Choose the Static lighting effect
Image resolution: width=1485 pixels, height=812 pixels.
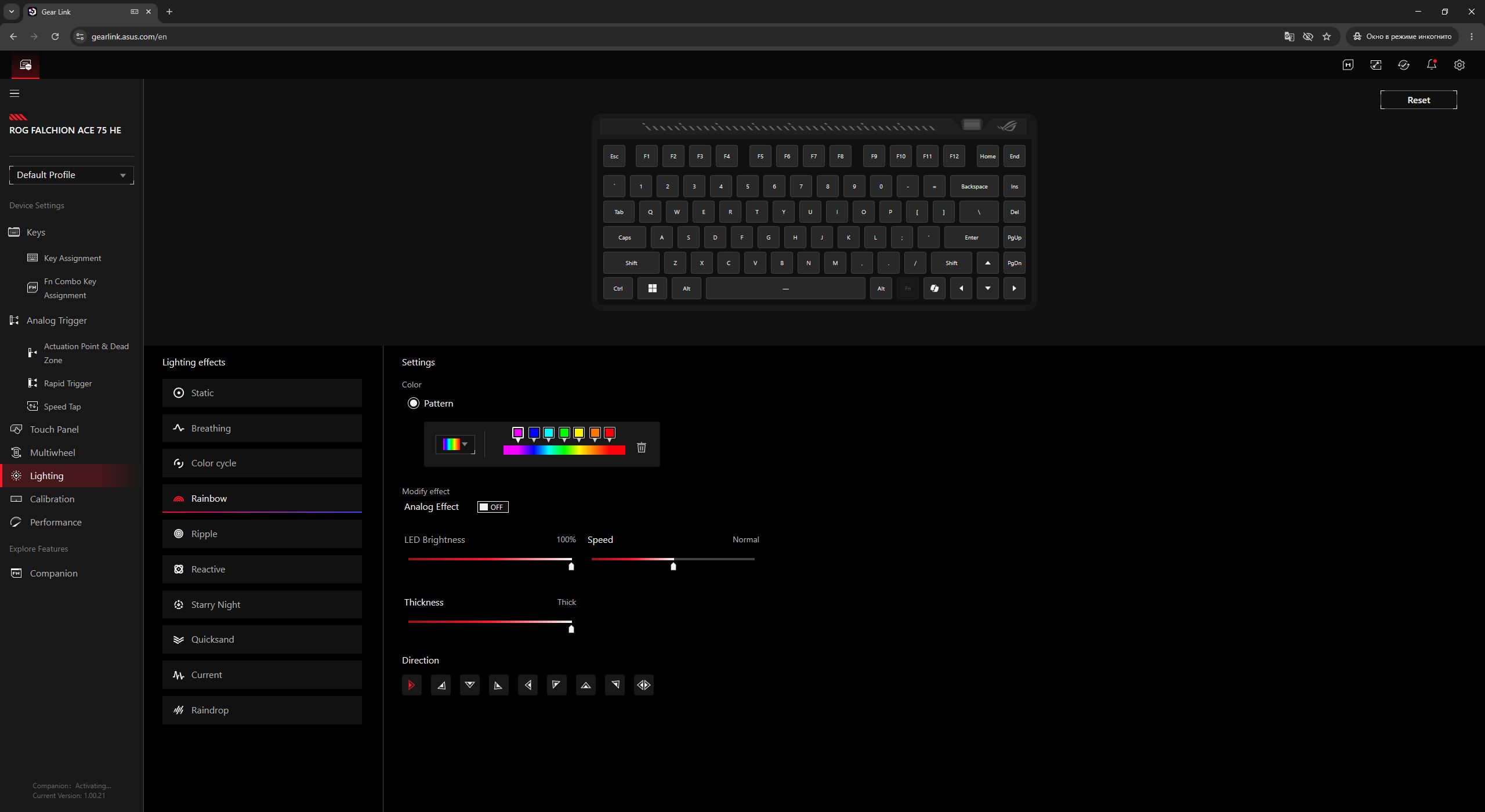click(262, 393)
